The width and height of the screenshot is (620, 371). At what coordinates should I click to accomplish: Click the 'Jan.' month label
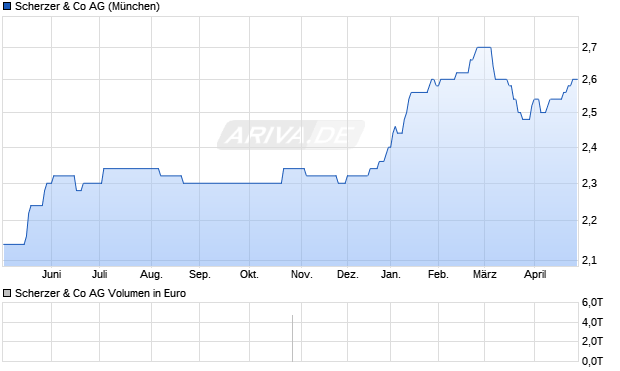pos(391,274)
